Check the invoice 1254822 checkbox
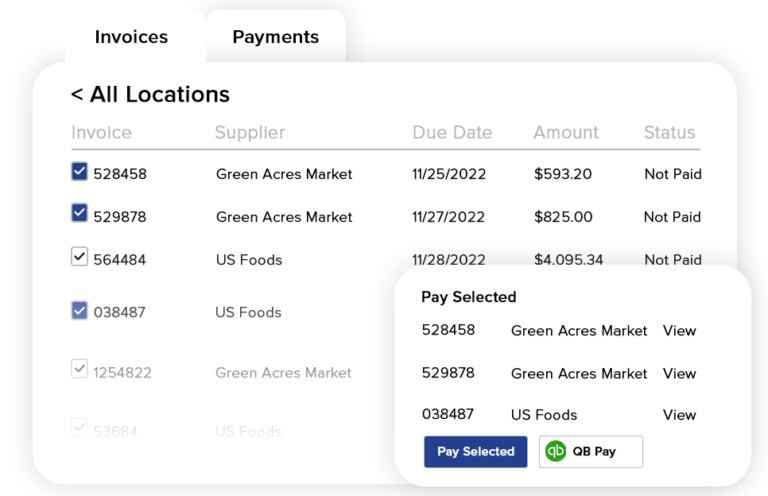This screenshot has width=768, height=496. pyautogui.click(x=80, y=369)
